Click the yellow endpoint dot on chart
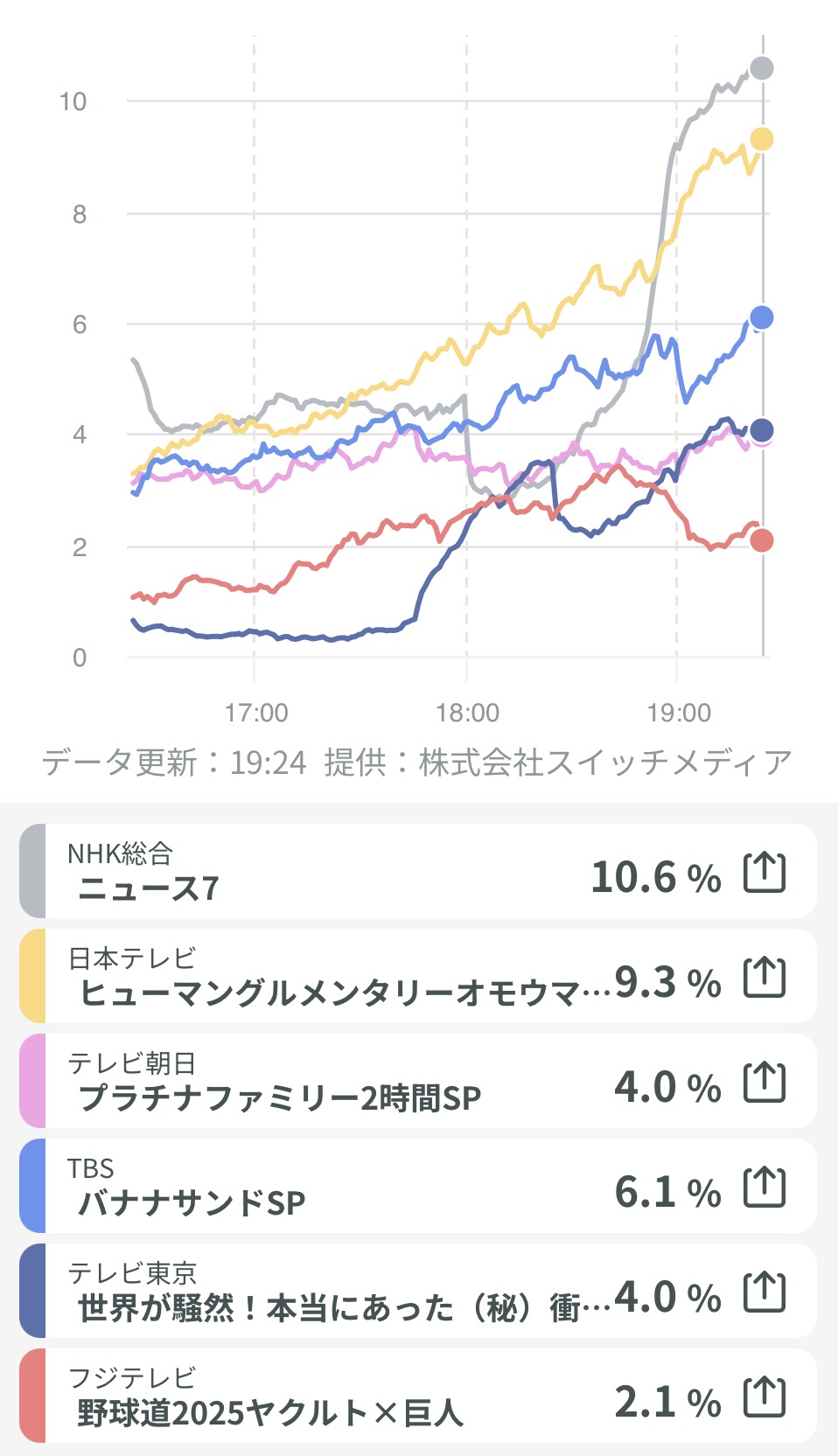This screenshot has height=1456, width=838. [762, 139]
